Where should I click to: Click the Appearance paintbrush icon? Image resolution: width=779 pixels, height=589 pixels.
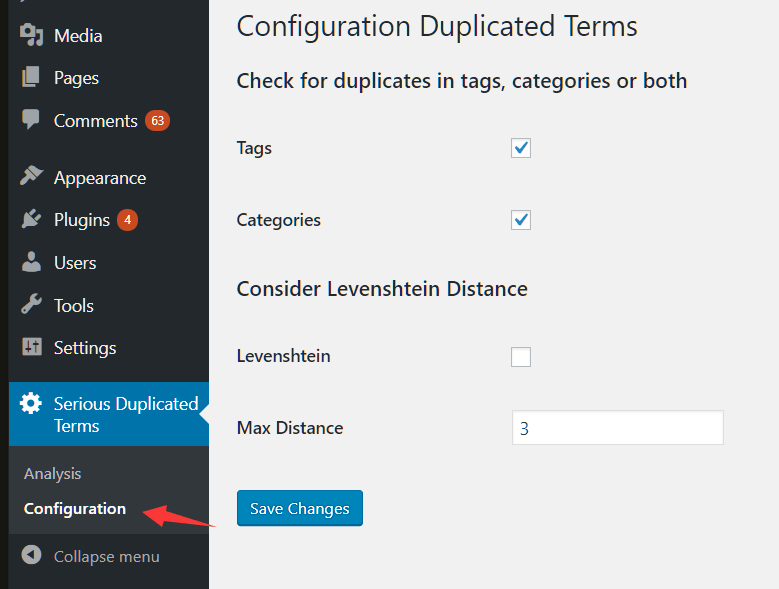31,176
